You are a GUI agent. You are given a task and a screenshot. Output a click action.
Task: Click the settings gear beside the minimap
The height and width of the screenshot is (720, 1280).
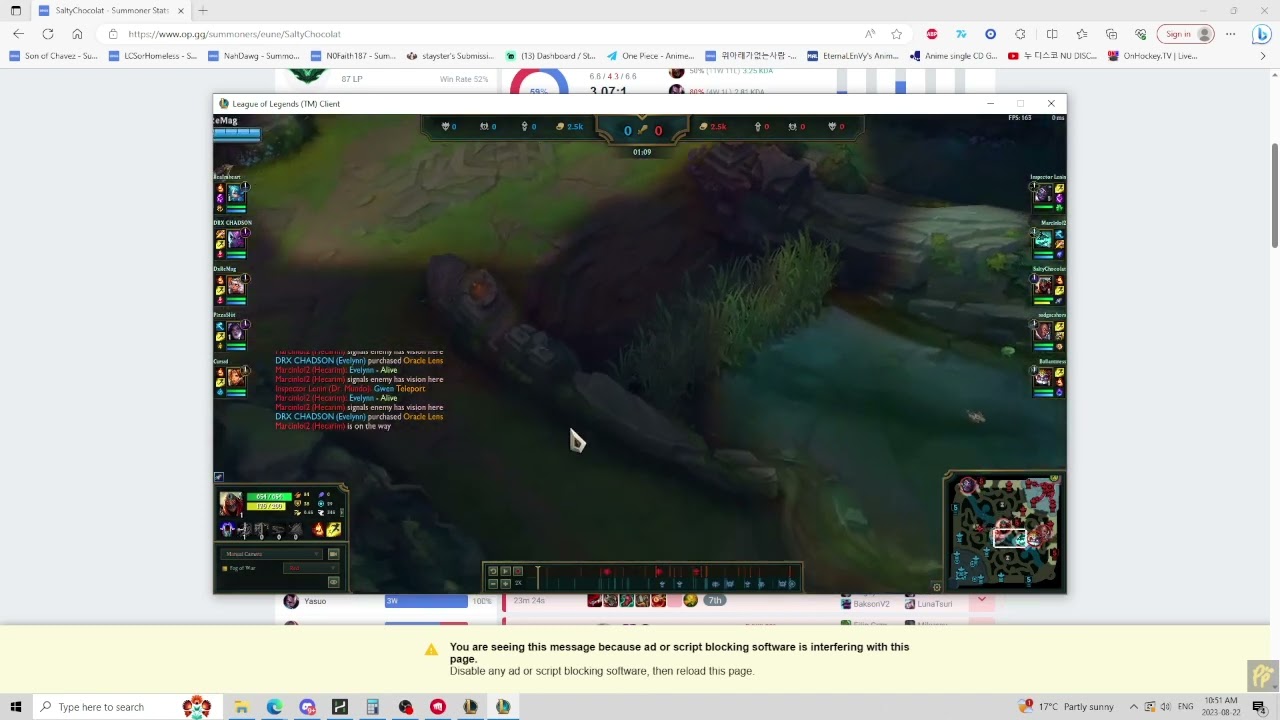pyautogui.click(x=937, y=587)
